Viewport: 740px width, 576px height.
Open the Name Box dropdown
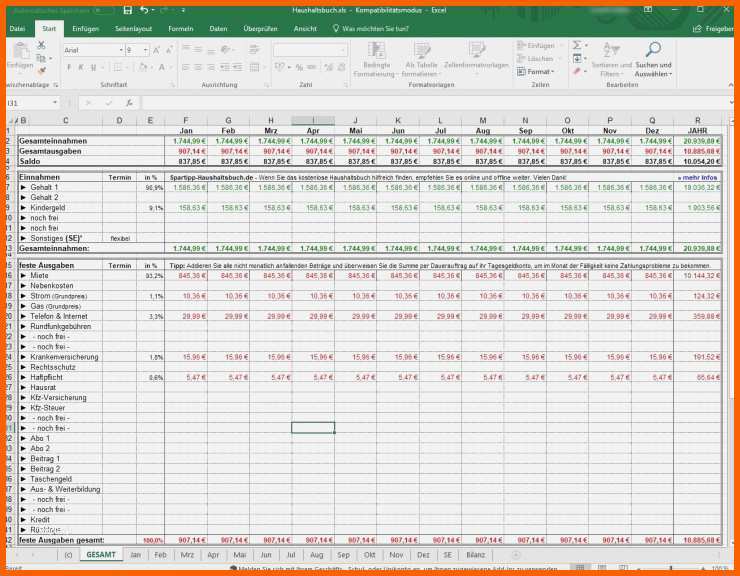pos(55,103)
